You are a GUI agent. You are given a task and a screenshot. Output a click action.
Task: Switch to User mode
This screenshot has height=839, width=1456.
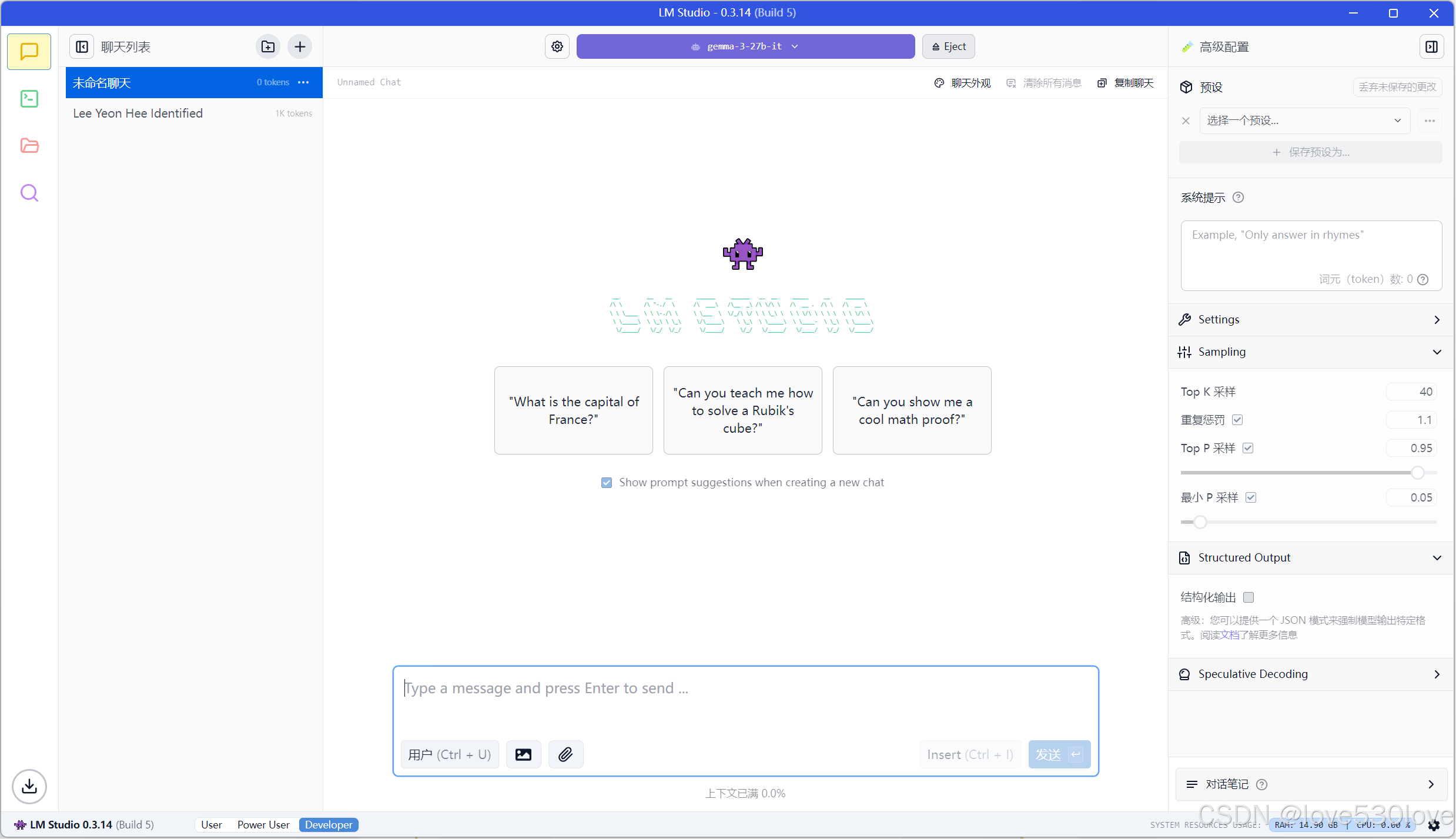212,825
